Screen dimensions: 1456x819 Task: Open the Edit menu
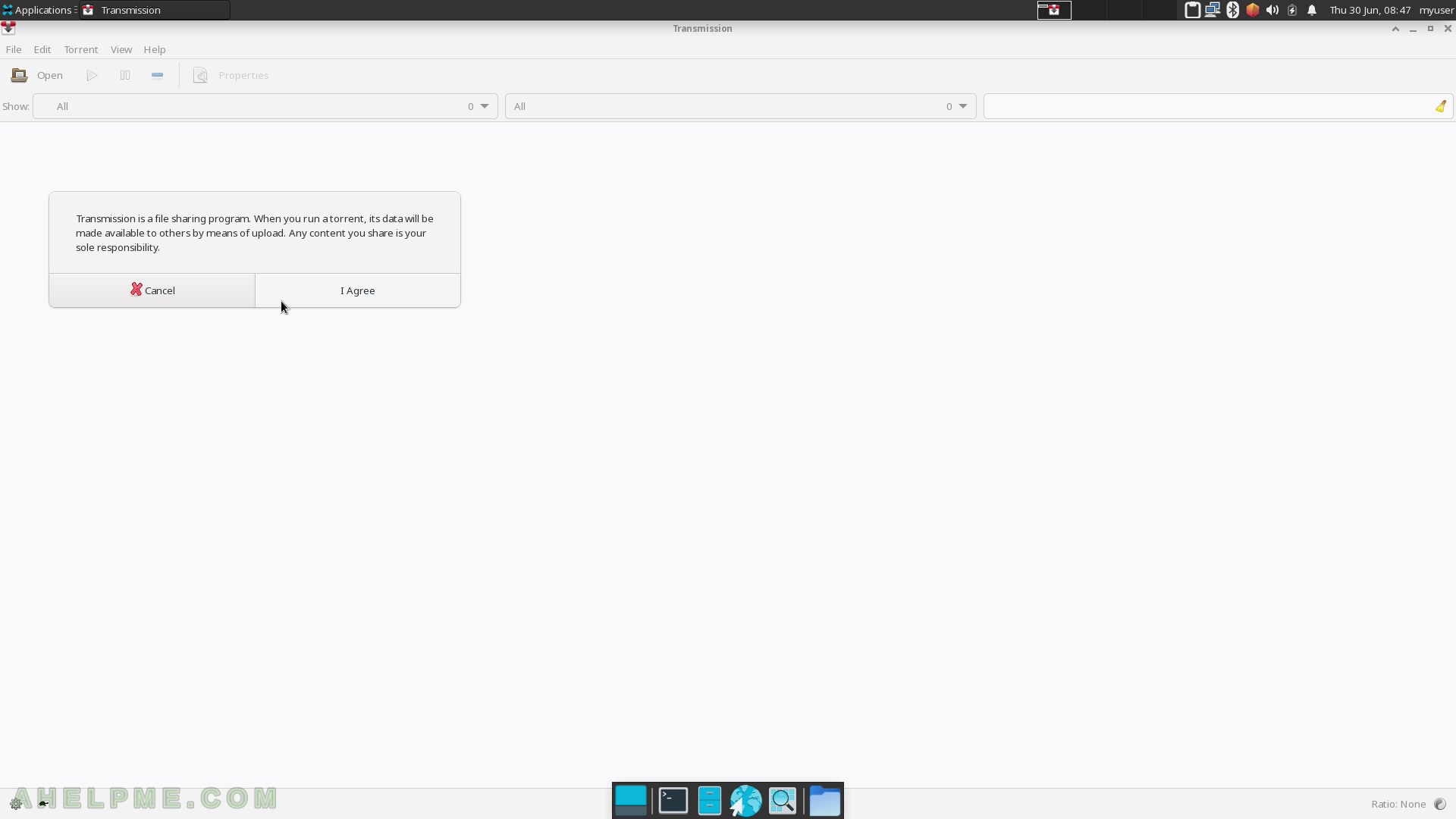tap(42, 49)
